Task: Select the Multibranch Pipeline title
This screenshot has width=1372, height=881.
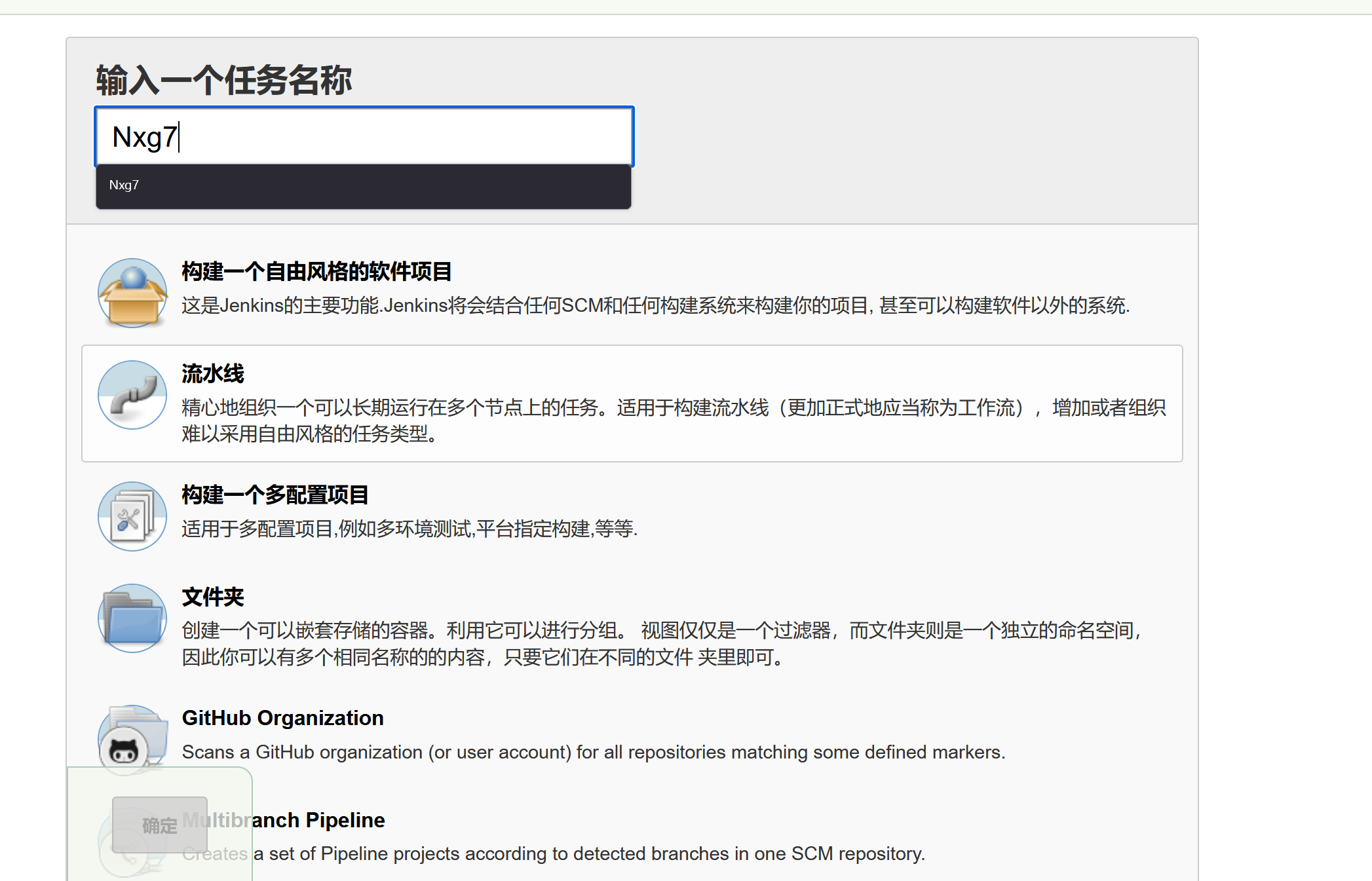Action: [284, 820]
